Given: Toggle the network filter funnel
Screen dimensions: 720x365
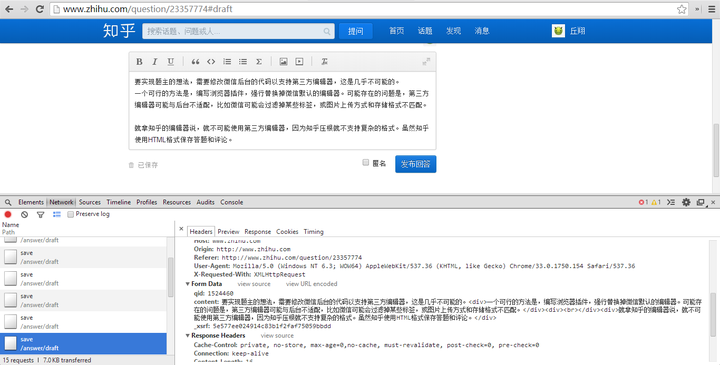Looking at the screenshot, I should coord(40,214).
